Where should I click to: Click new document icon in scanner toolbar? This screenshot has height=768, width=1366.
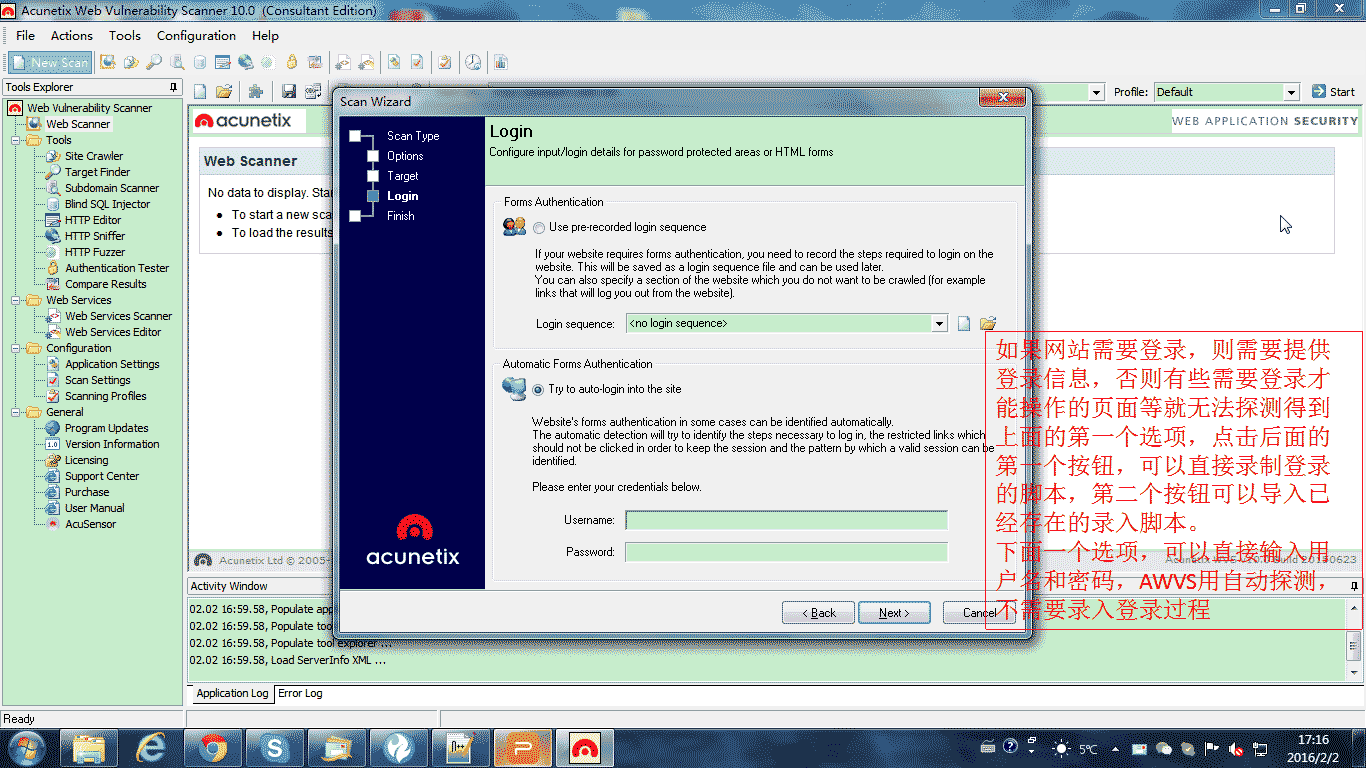tap(200, 91)
